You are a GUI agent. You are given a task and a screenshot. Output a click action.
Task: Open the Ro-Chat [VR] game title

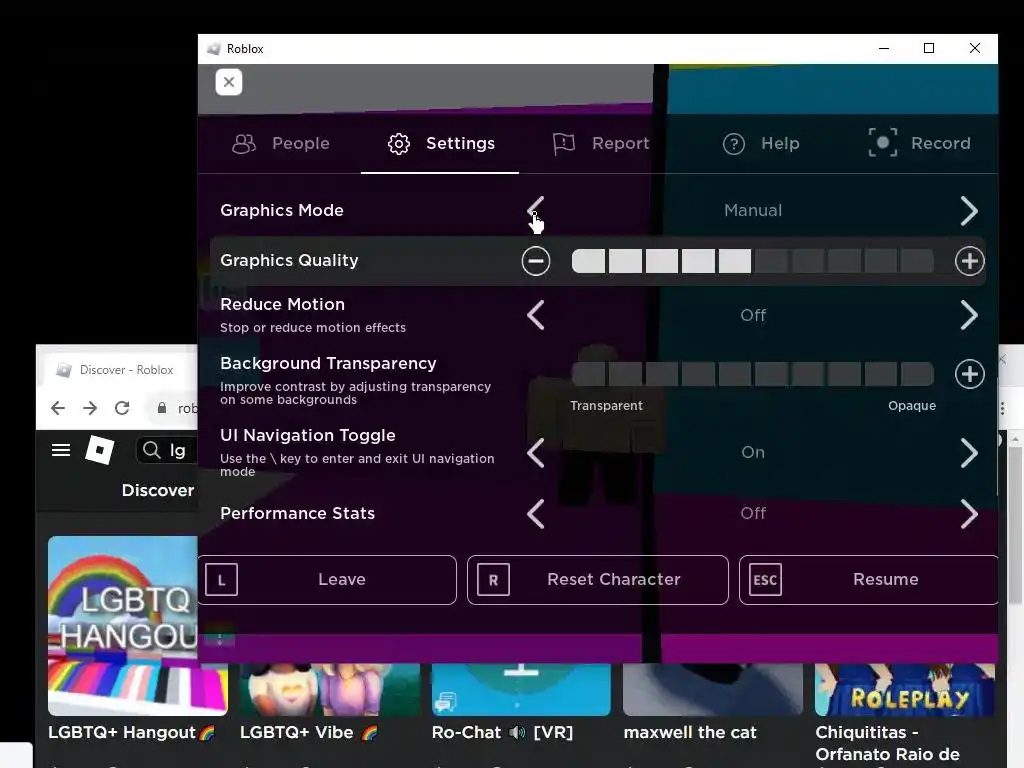(x=502, y=733)
